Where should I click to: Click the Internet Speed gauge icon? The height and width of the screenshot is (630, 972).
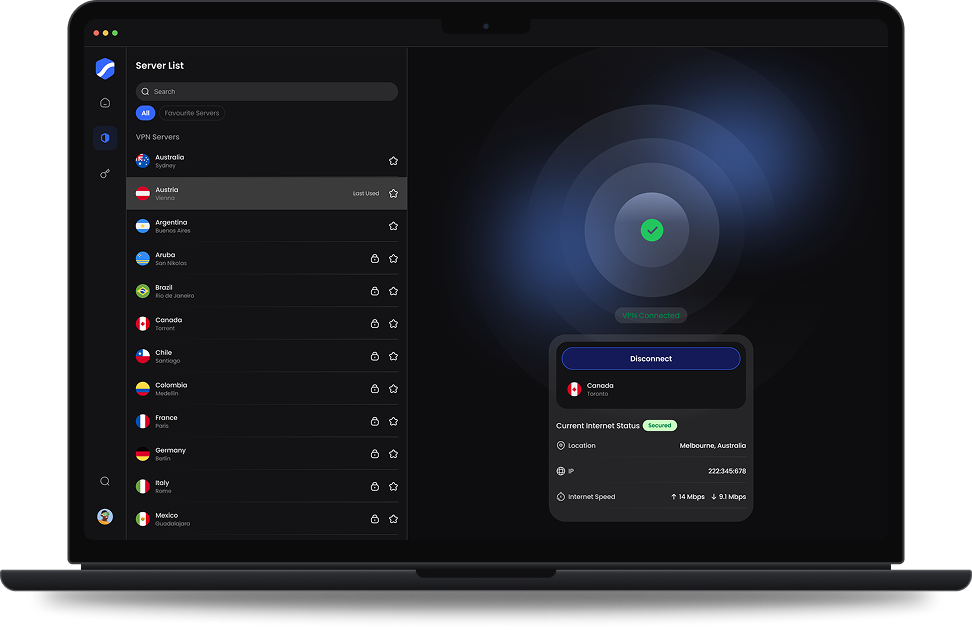[x=560, y=497]
